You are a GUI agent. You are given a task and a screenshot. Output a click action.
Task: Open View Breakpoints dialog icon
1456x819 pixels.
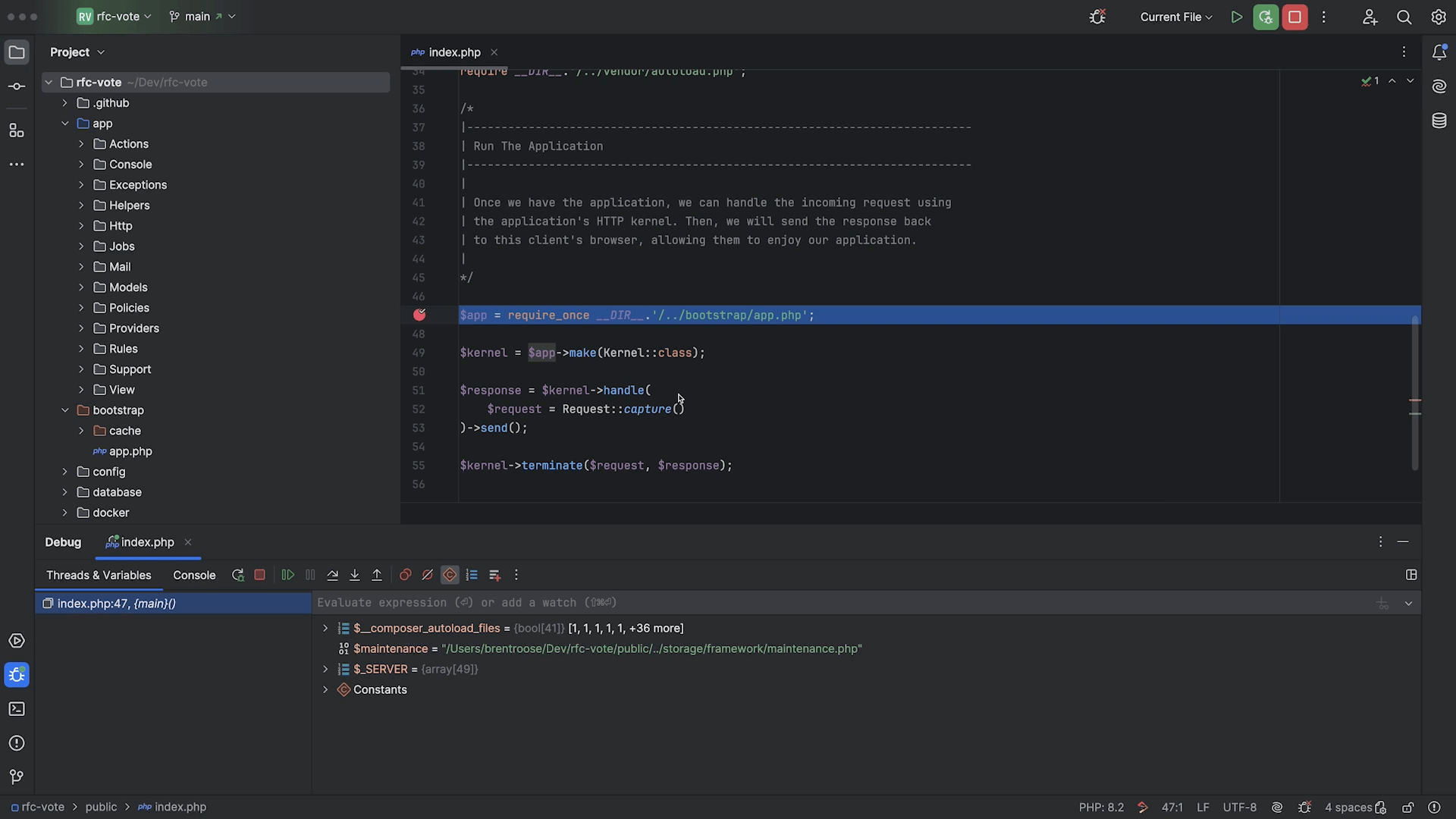pos(405,576)
